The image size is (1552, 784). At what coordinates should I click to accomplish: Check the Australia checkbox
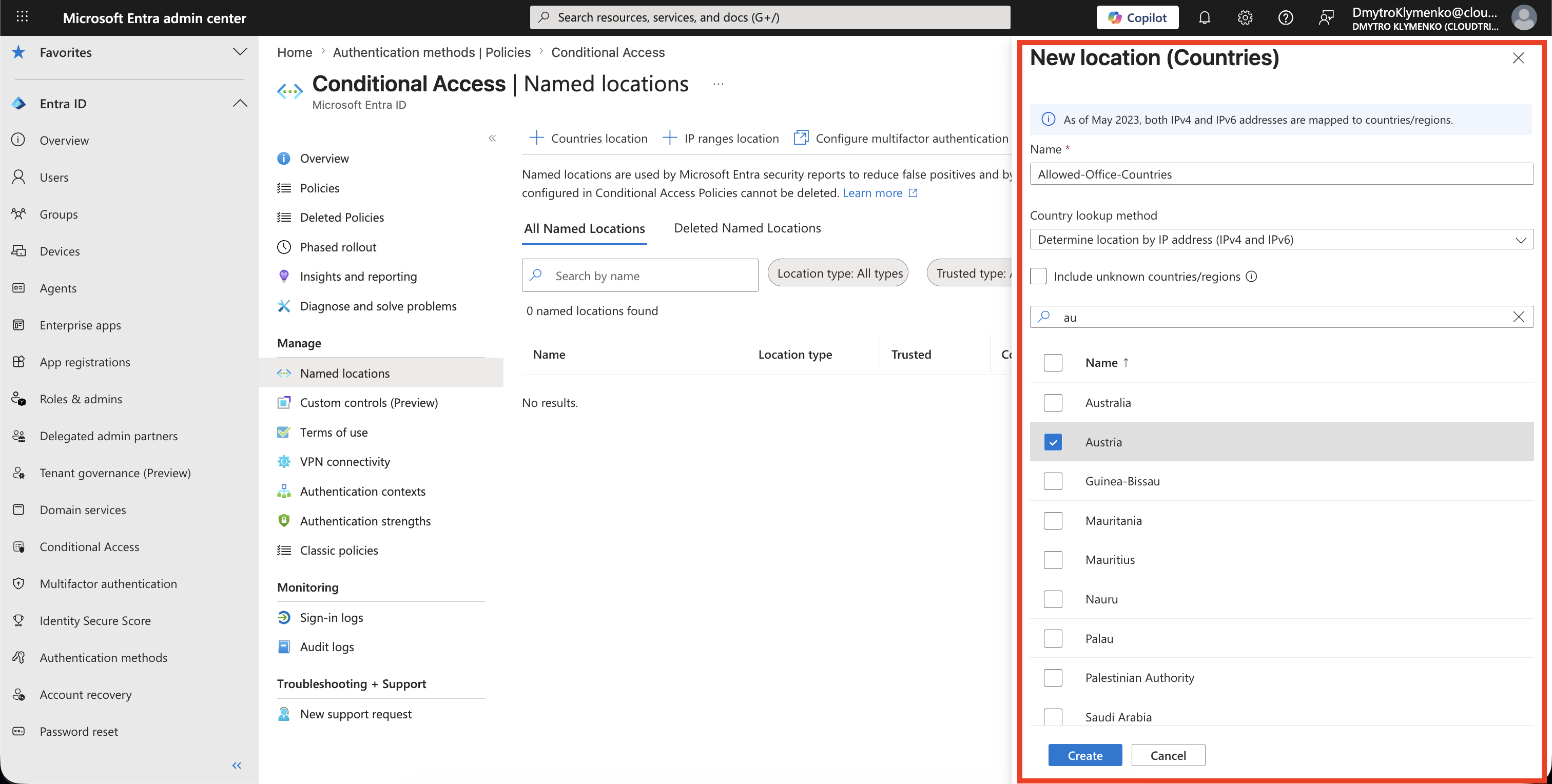point(1053,402)
